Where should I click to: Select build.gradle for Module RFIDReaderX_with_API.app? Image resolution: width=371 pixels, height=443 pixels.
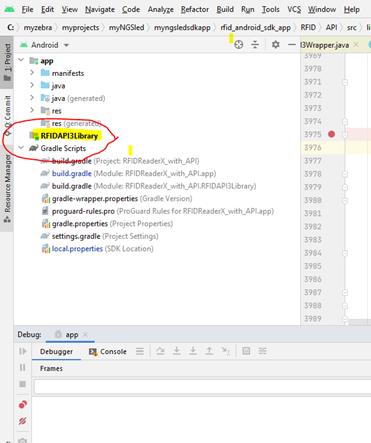(x=128, y=174)
